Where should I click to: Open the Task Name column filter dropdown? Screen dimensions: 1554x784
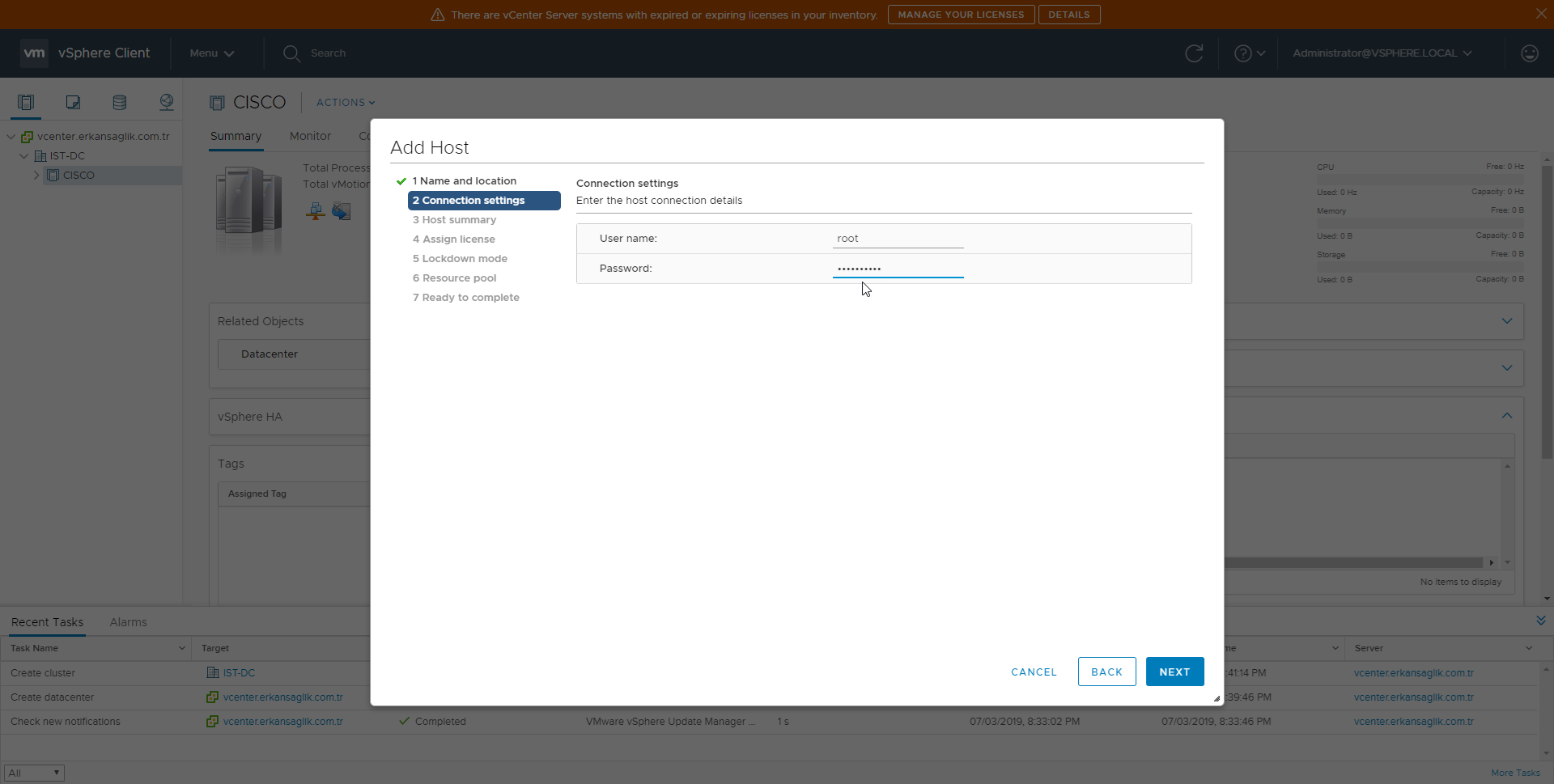(x=181, y=648)
